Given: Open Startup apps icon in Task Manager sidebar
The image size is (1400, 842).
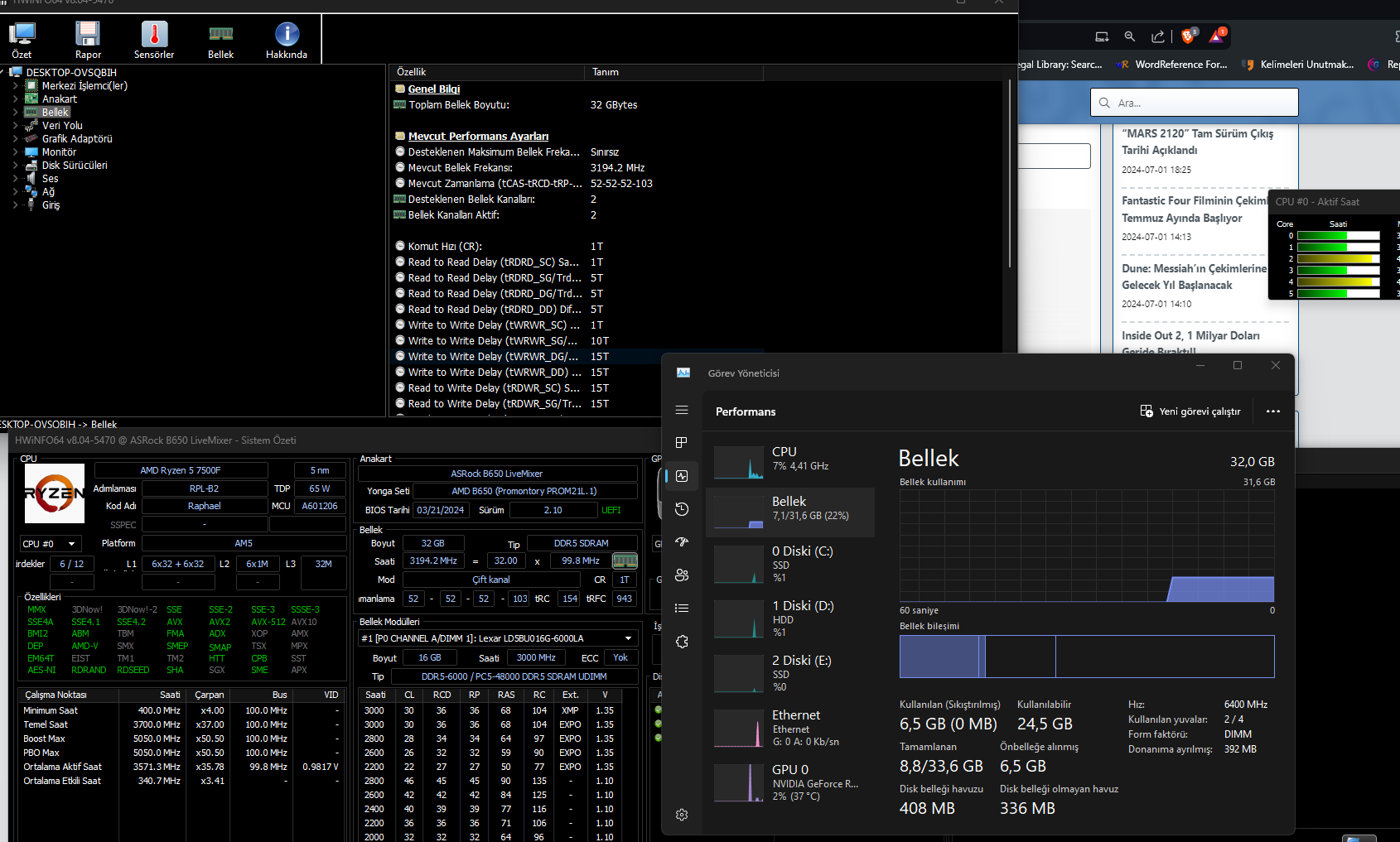Looking at the screenshot, I should (x=682, y=542).
